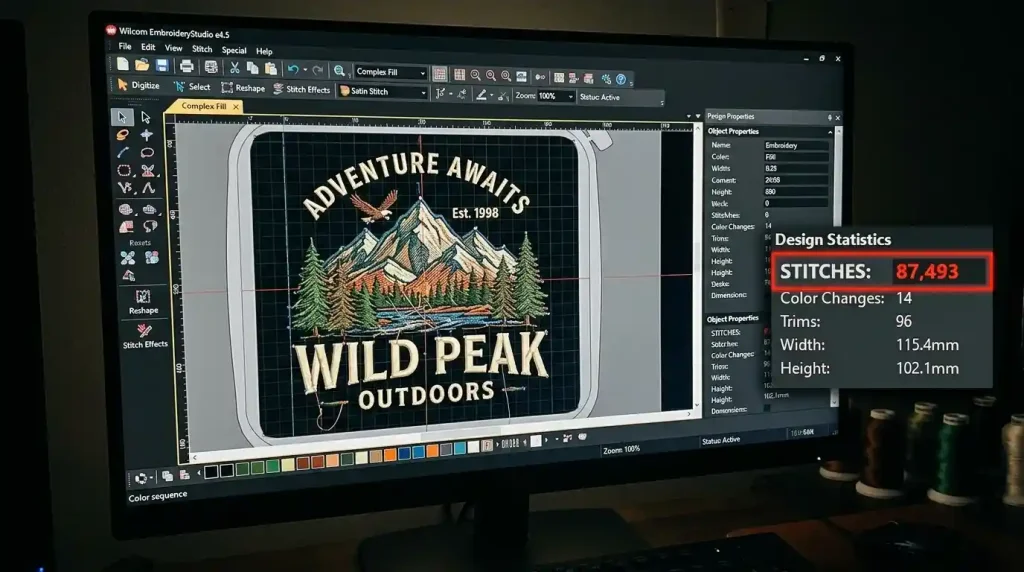The width and height of the screenshot is (1024, 572).
Task: Close the Complex Fill document tab
Action: (236, 106)
